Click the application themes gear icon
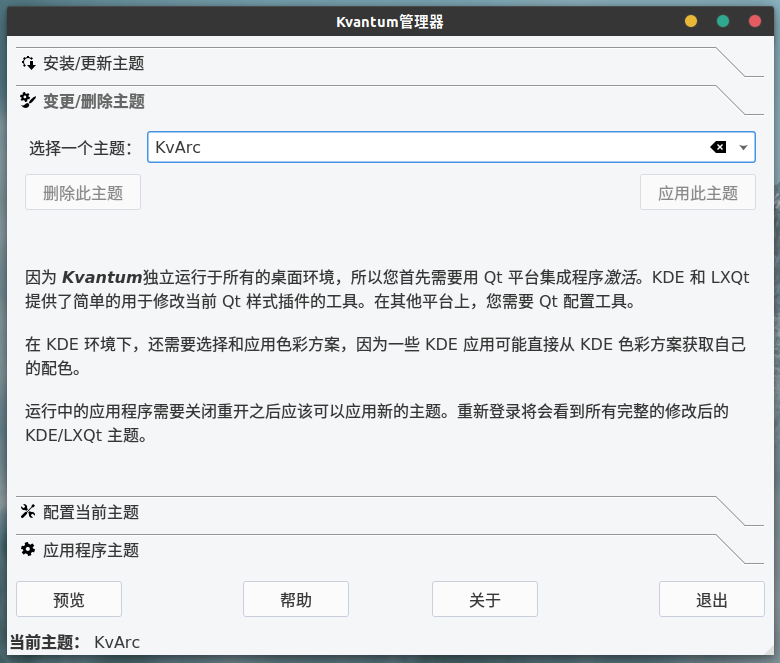Screen dimensions: 780x663 pos(28,550)
